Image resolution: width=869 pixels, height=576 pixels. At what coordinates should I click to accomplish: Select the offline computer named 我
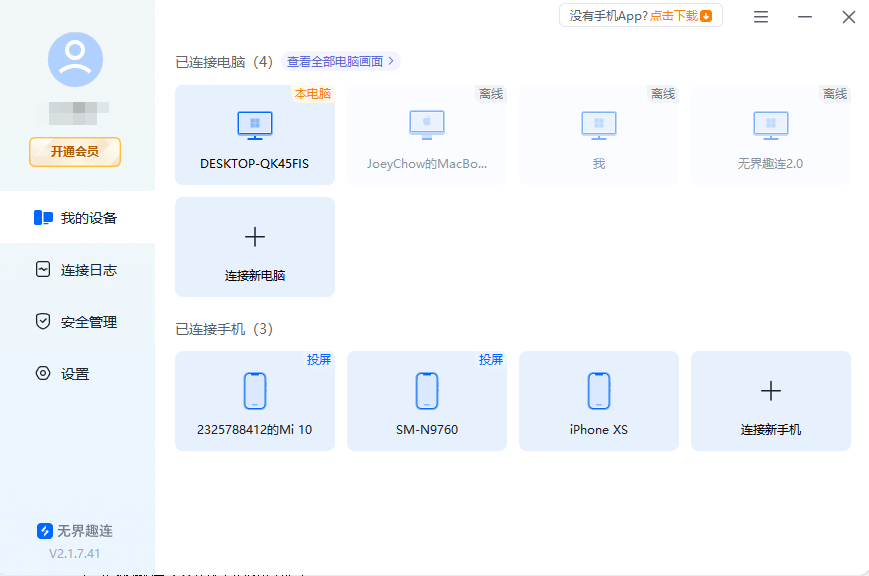pyautogui.click(x=598, y=135)
